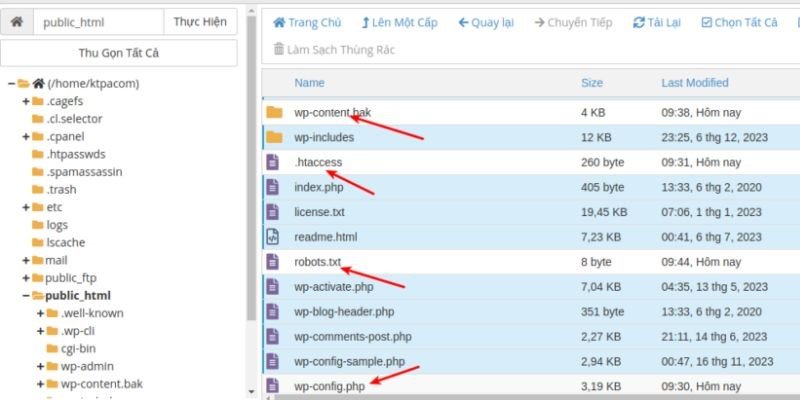Select the readme.html file name
The image size is (800, 403).
point(326,237)
